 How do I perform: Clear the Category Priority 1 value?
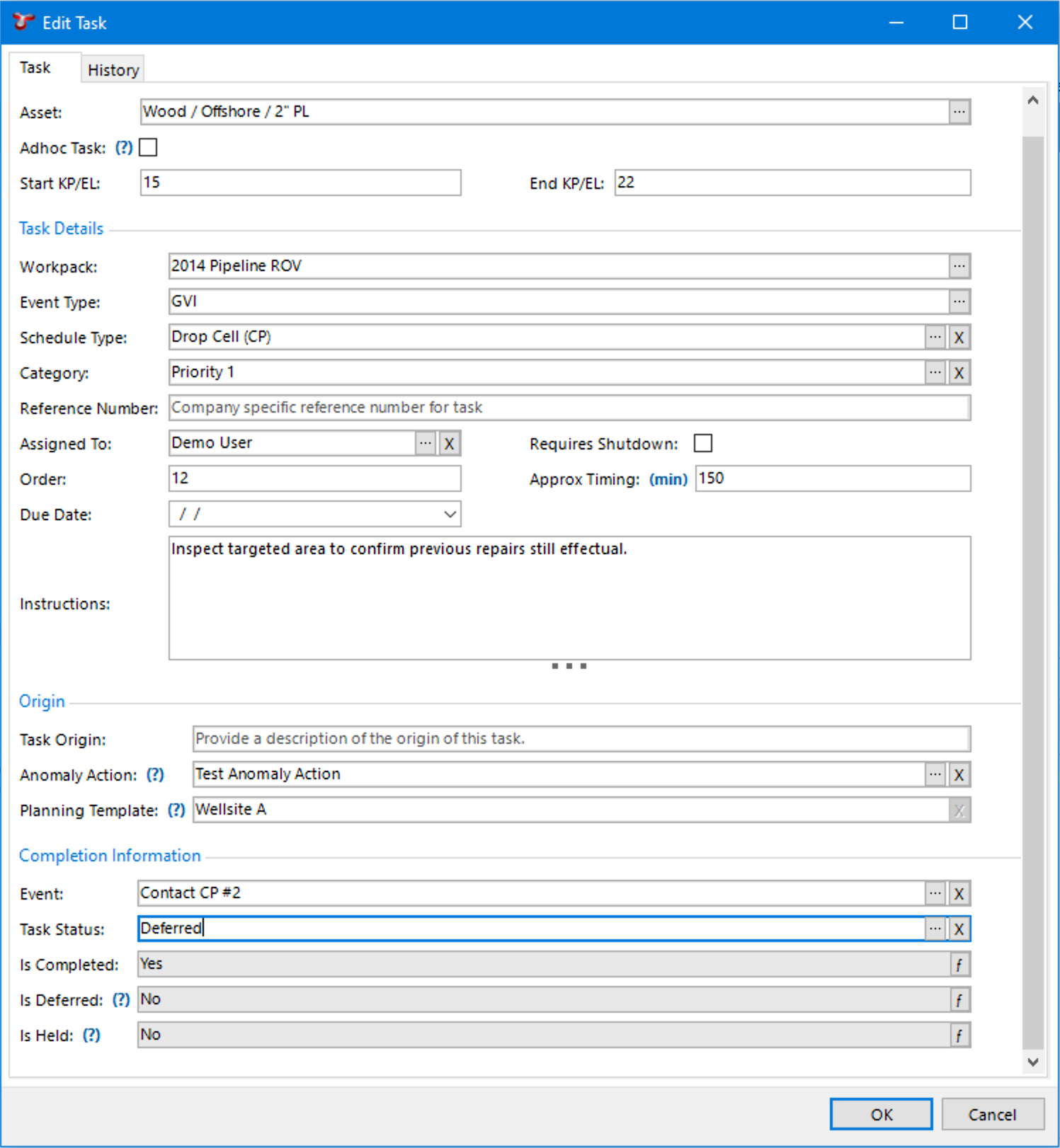(959, 373)
